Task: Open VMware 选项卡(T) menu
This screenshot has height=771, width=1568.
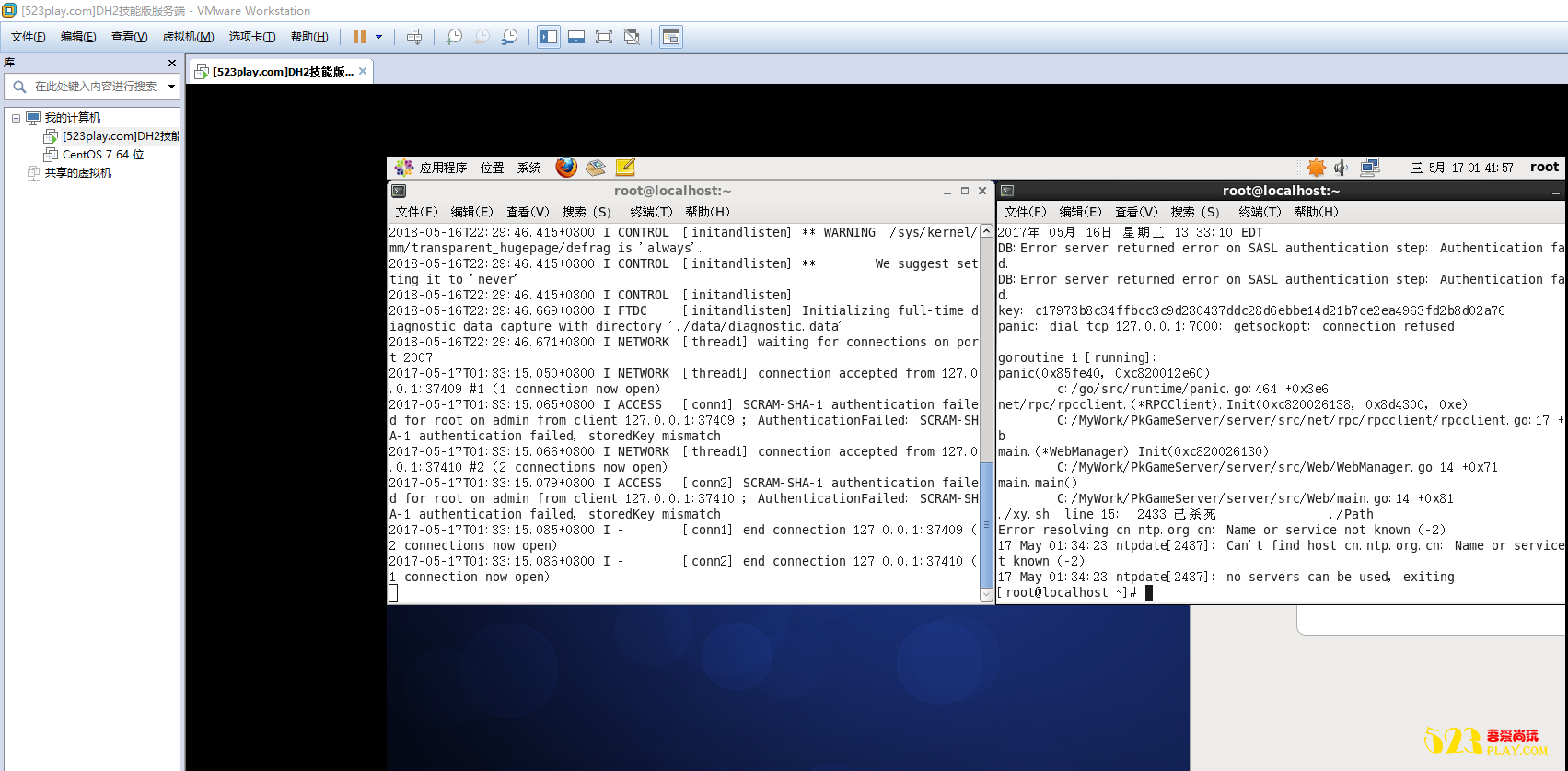Action: [252, 37]
